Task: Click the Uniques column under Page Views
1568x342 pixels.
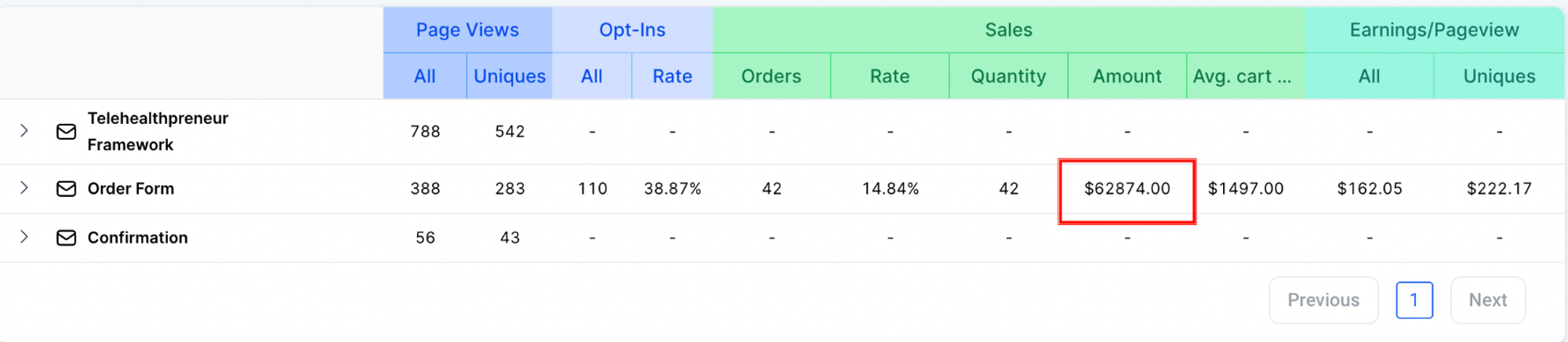Action: click(510, 76)
